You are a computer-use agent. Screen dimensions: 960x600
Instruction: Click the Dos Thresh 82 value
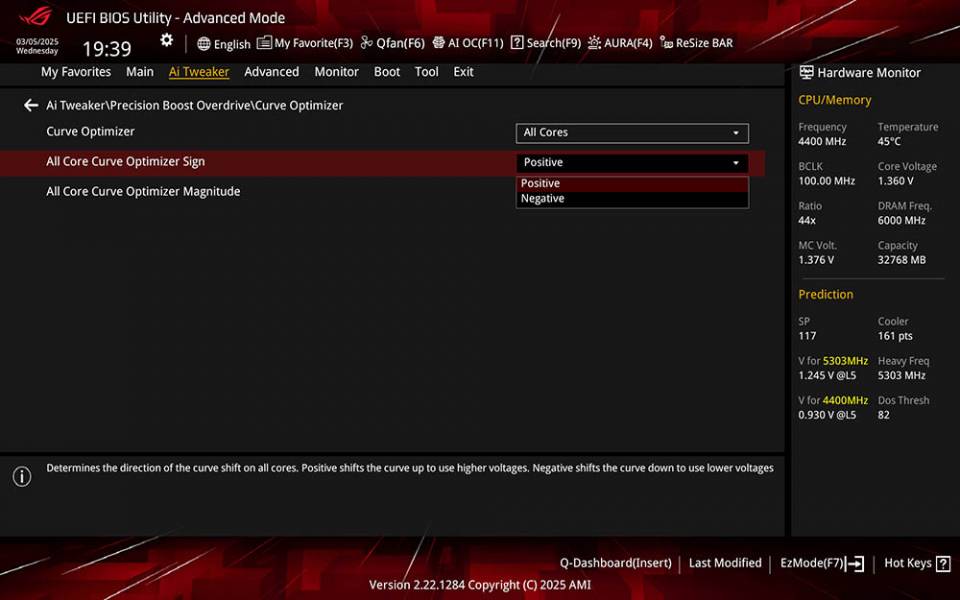[883, 414]
